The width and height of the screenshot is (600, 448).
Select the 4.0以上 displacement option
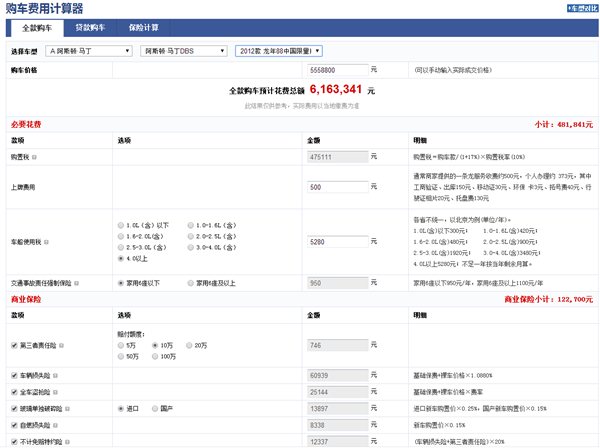[121, 259]
